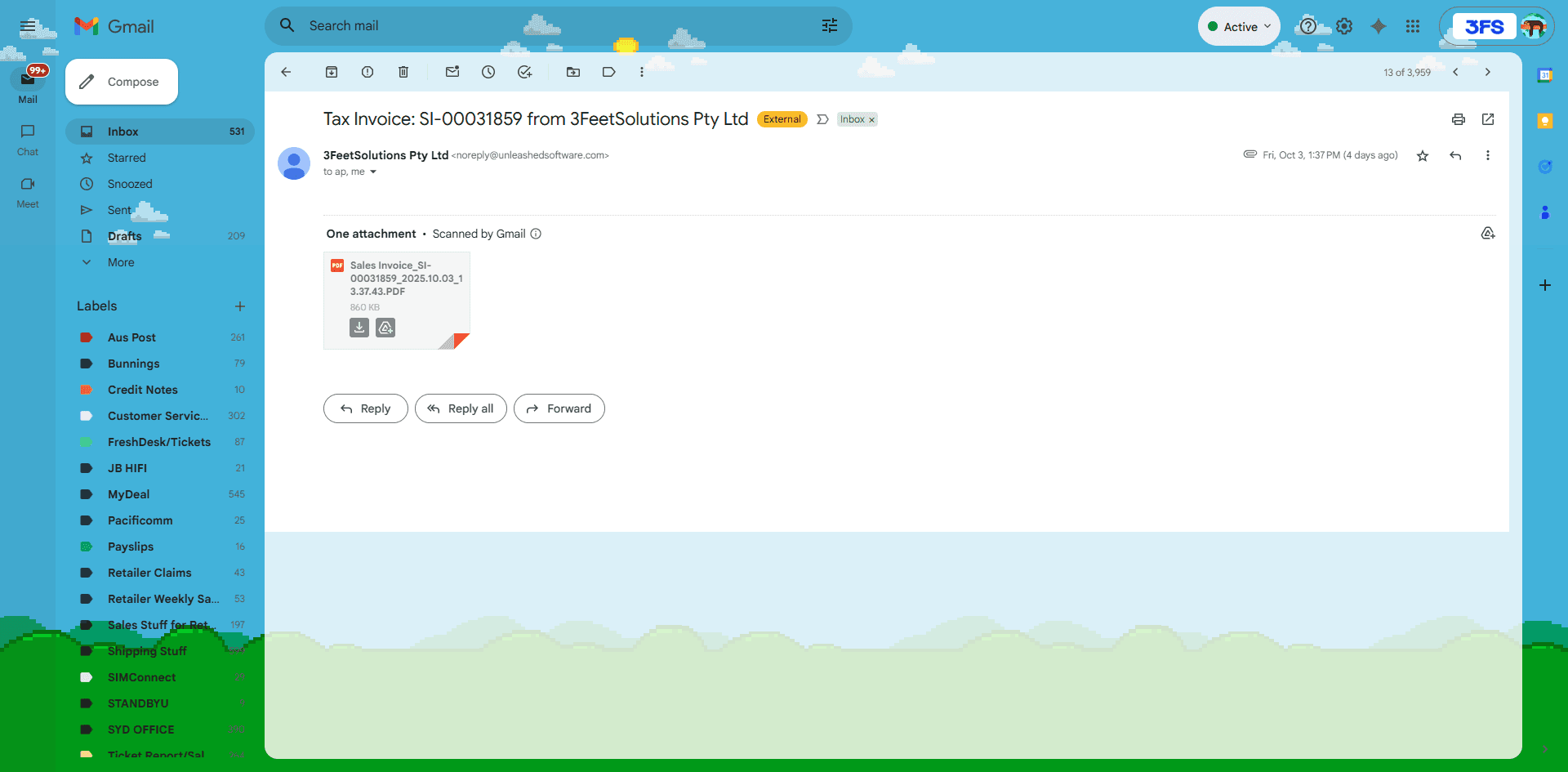Click the Reply all button
The image size is (1568, 772).
pyautogui.click(x=461, y=408)
